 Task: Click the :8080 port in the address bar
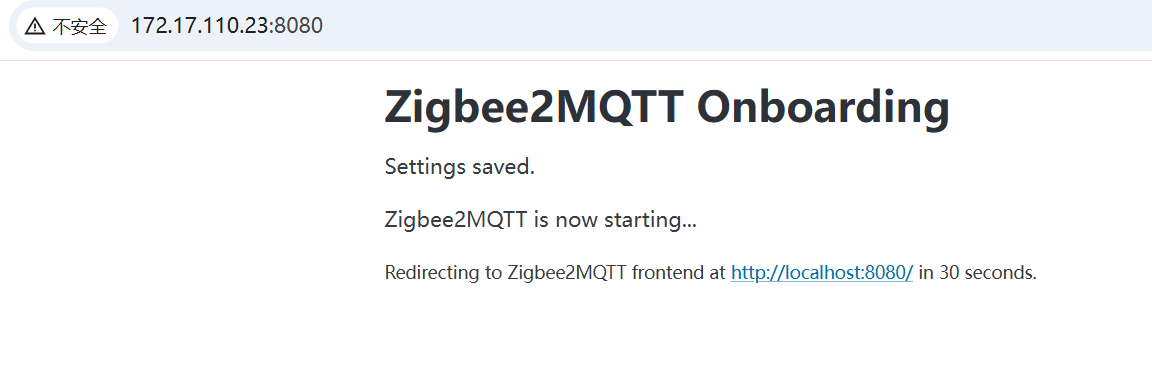point(296,26)
